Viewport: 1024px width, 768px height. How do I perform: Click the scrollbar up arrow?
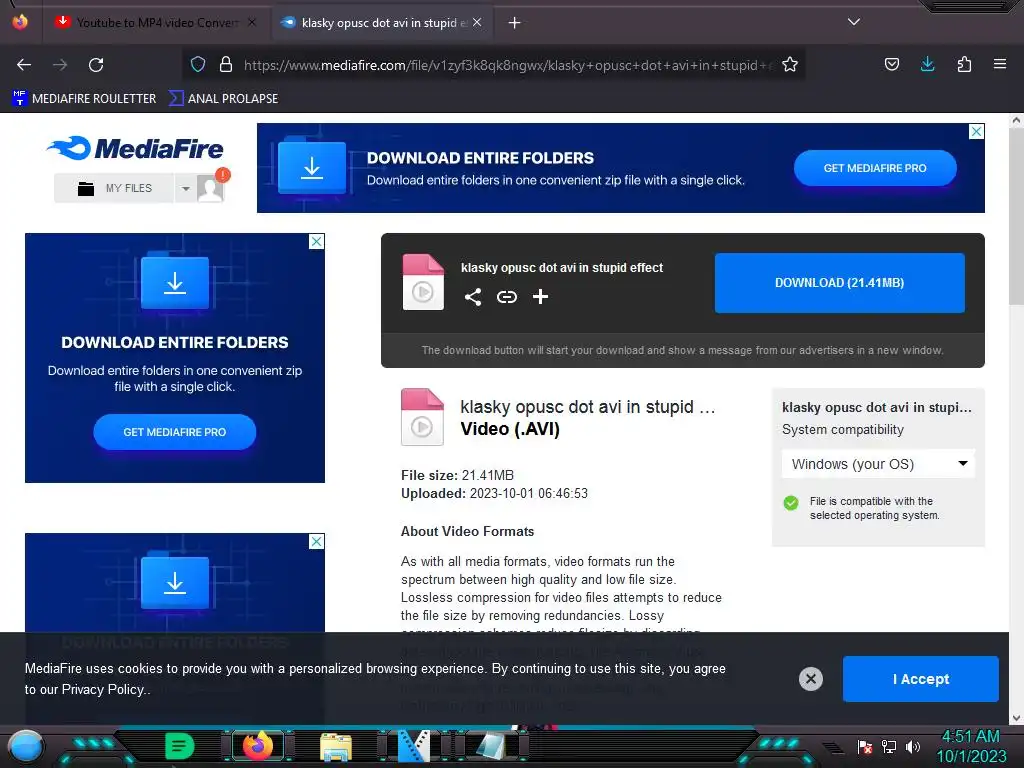click(x=1016, y=120)
